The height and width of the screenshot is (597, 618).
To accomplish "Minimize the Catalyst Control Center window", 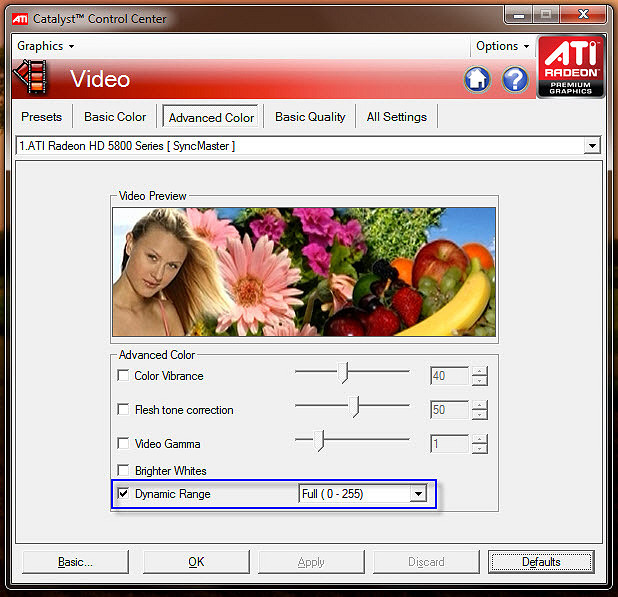I will point(519,15).
